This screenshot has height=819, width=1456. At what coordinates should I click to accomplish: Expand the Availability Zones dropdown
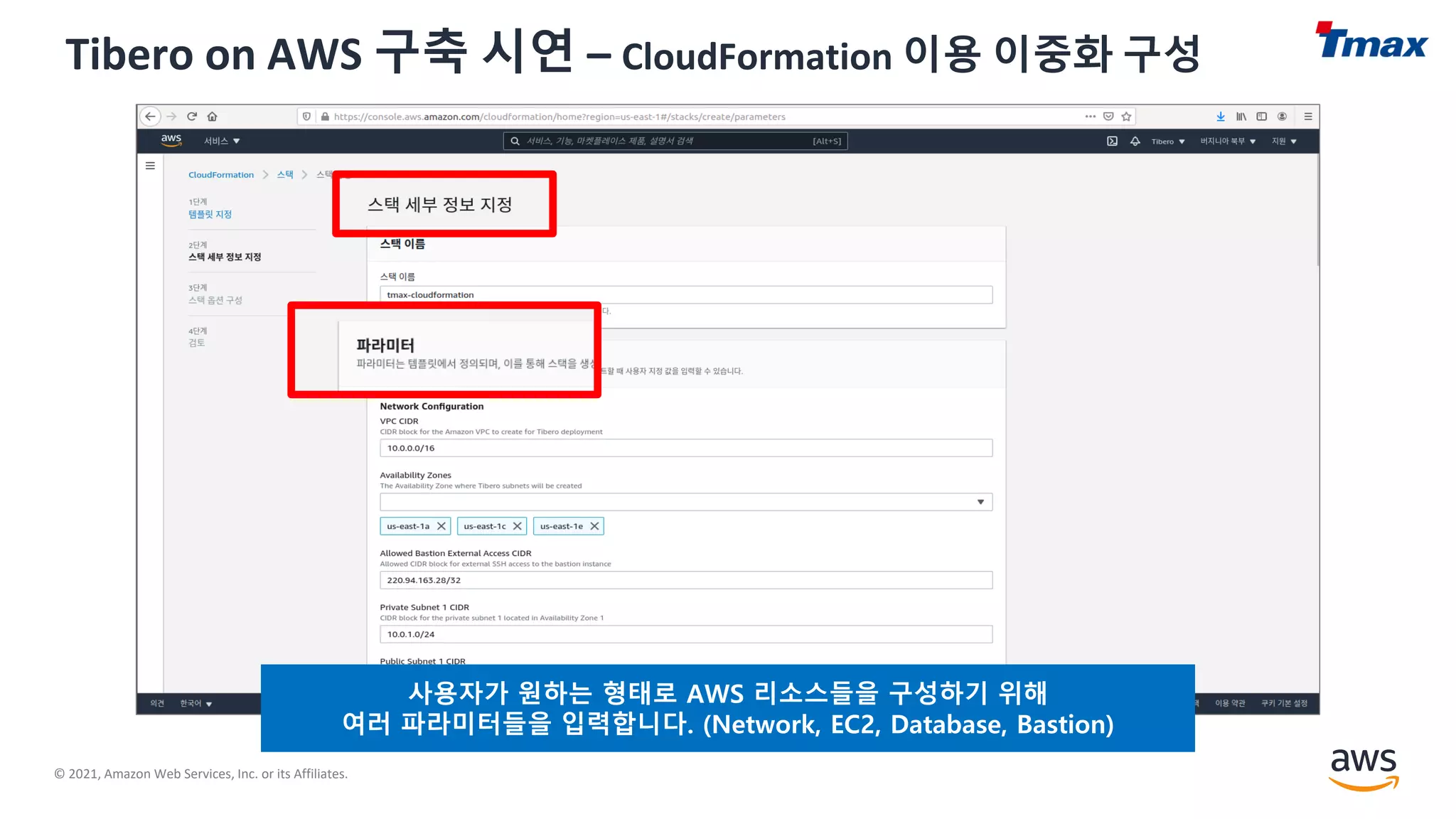tap(686, 502)
